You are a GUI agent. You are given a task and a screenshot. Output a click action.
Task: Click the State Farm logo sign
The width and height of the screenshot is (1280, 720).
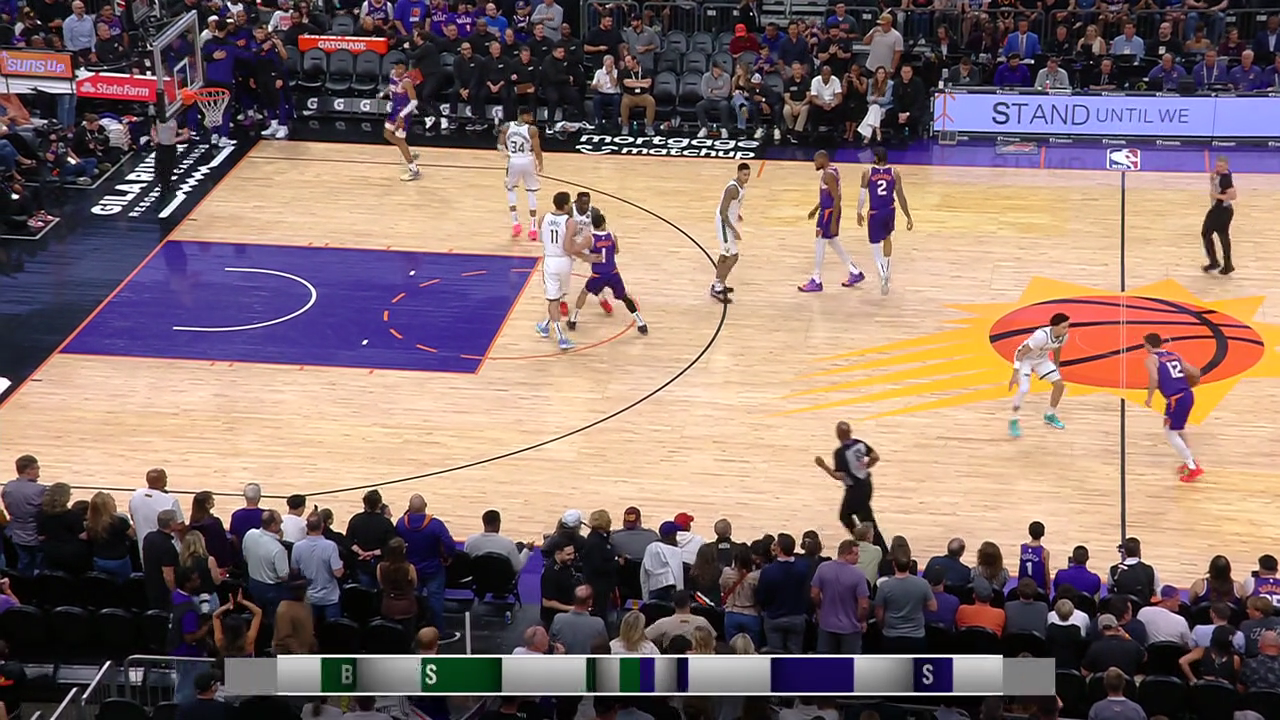116,88
